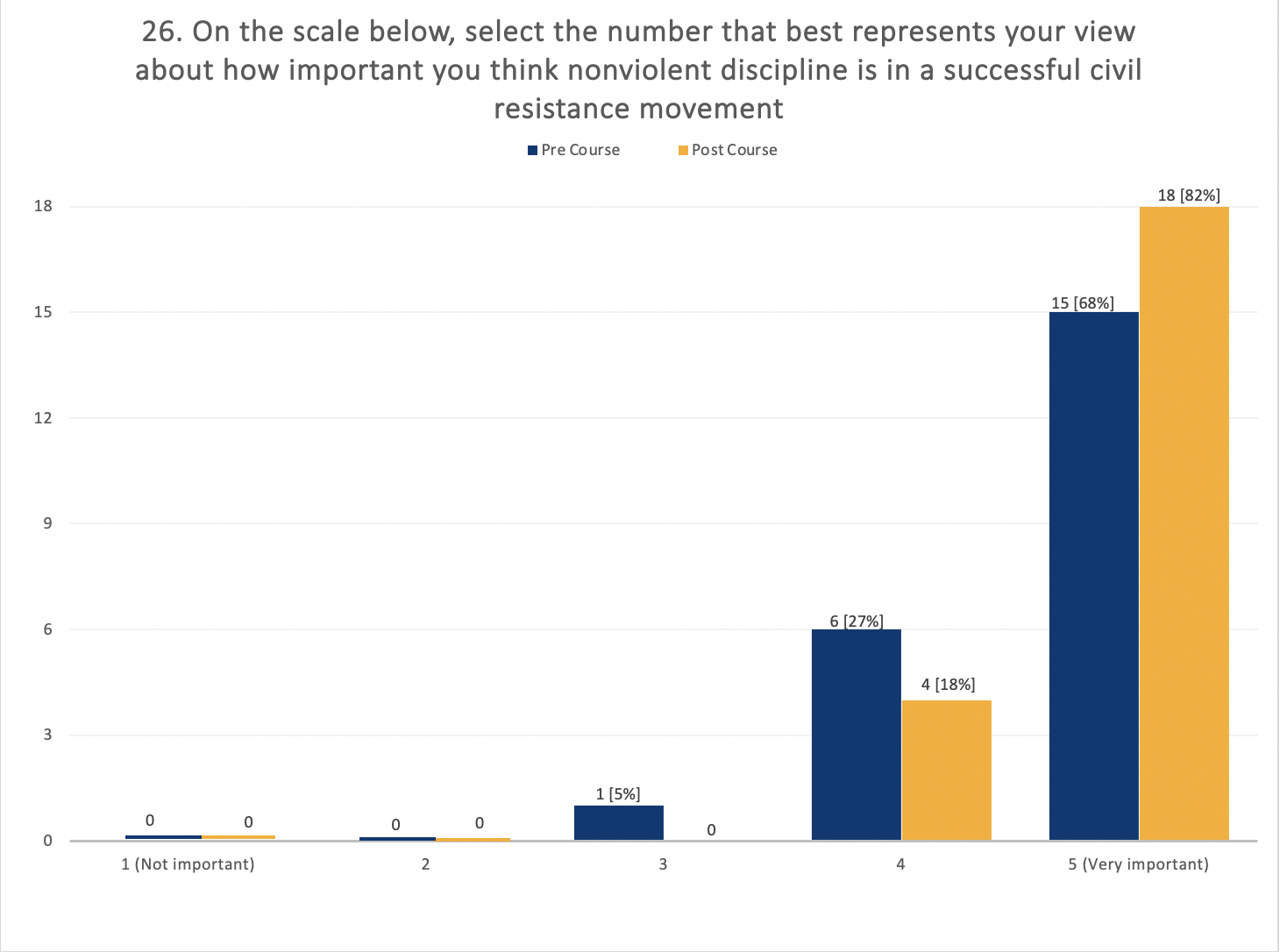Click the 1 [5%] data label
This screenshot has width=1280, height=952.
[x=618, y=794]
